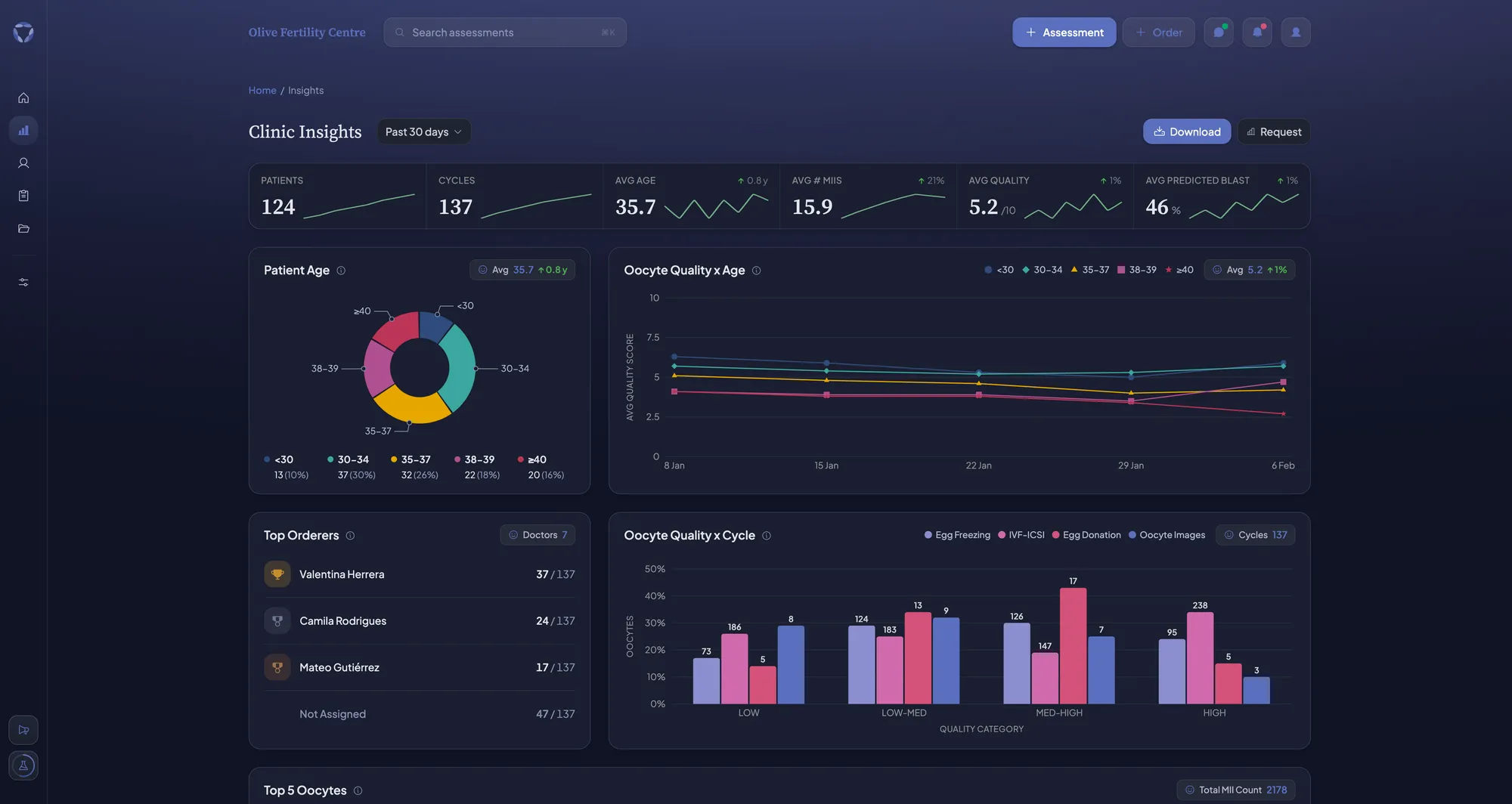Open folder icon in sidebar

[x=23, y=228]
